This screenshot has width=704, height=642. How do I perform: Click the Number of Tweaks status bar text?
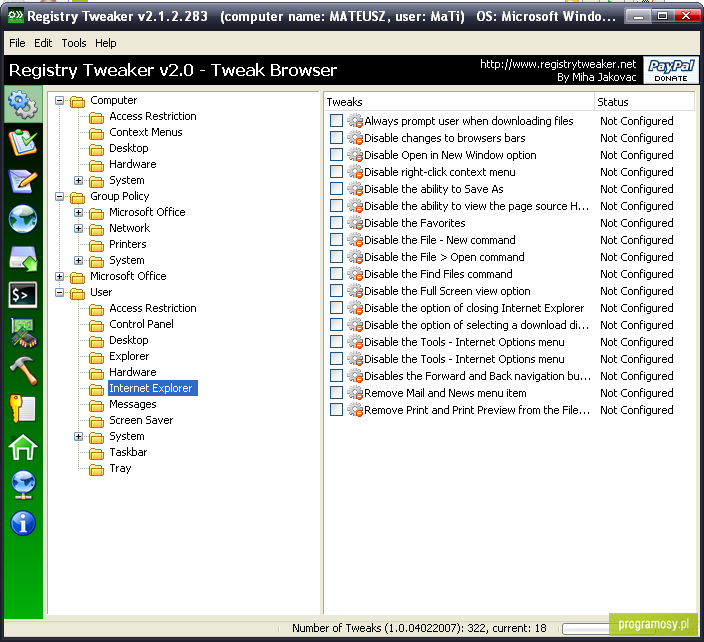coord(419,628)
